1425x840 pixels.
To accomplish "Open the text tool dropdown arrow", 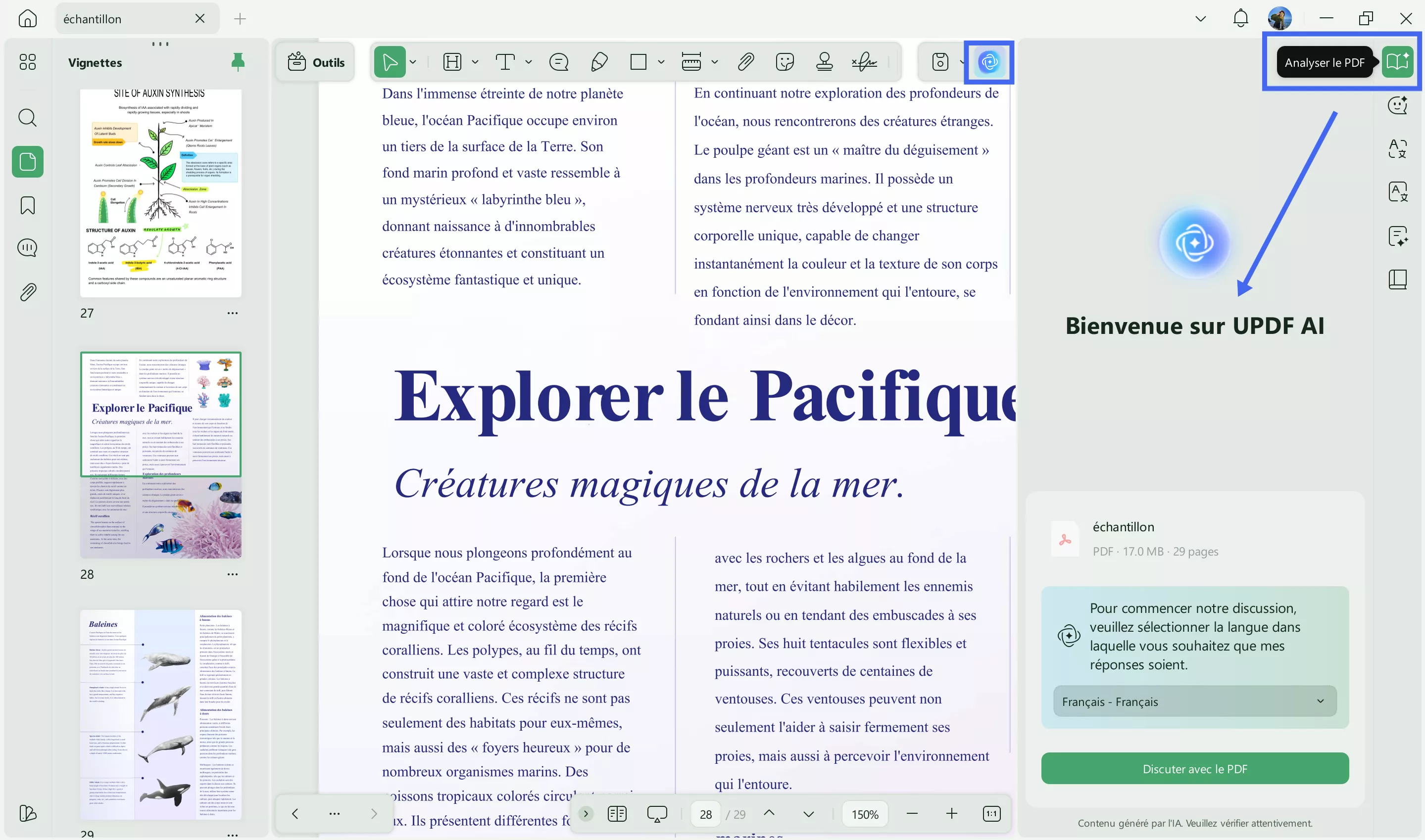I will [x=528, y=62].
